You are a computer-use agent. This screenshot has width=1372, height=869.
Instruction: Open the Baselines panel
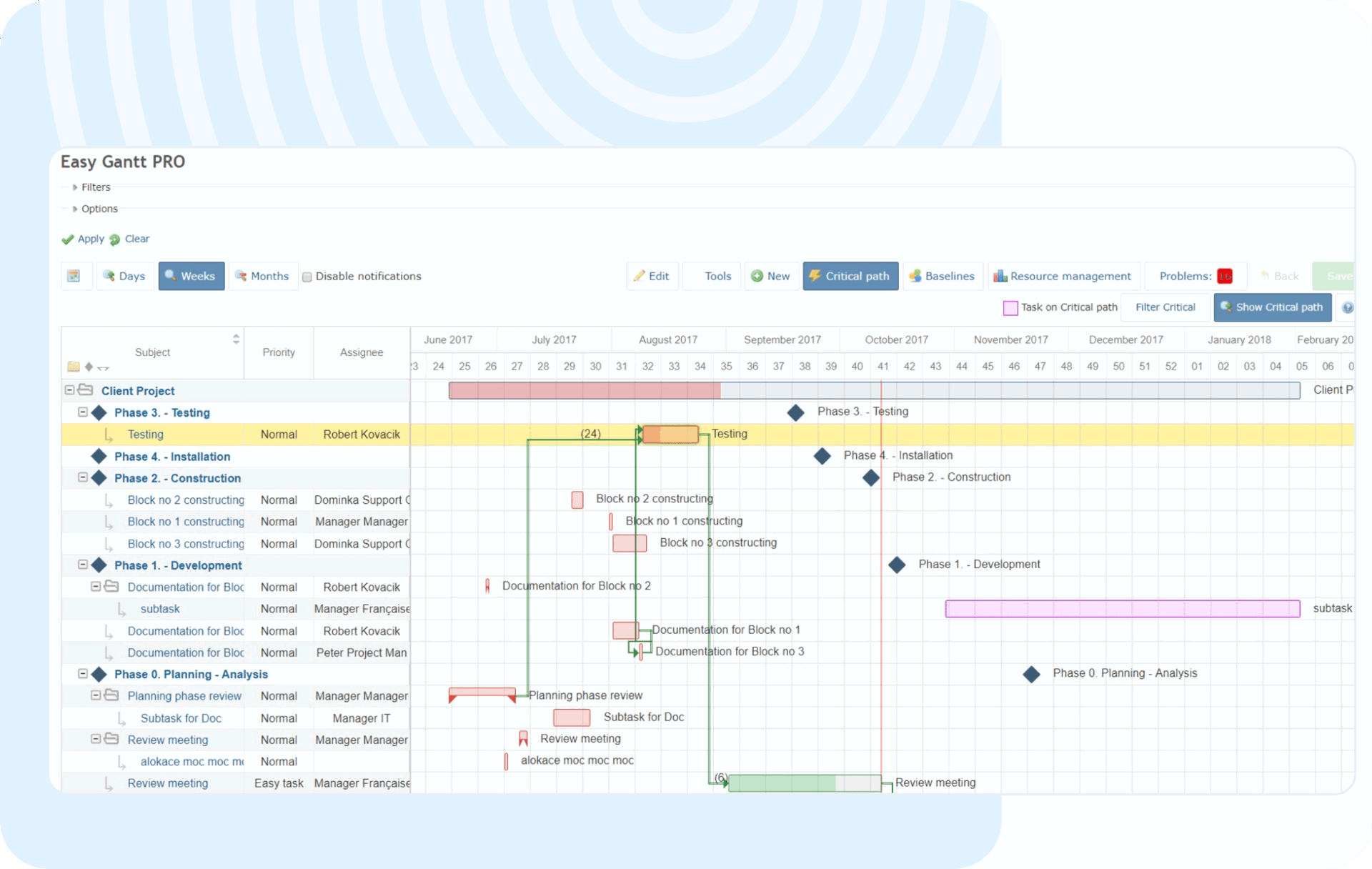pos(941,276)
